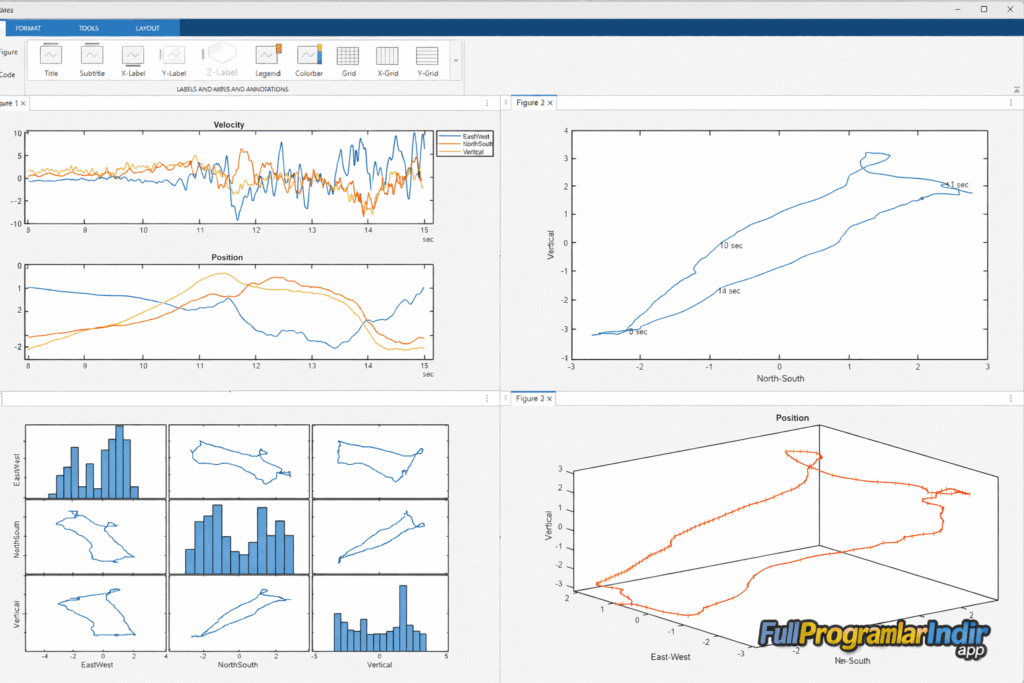Add an X-Label using the ribbon icon
Image resolution: width=1024 pixels, height=683 pixels.
tap(133, 59)
